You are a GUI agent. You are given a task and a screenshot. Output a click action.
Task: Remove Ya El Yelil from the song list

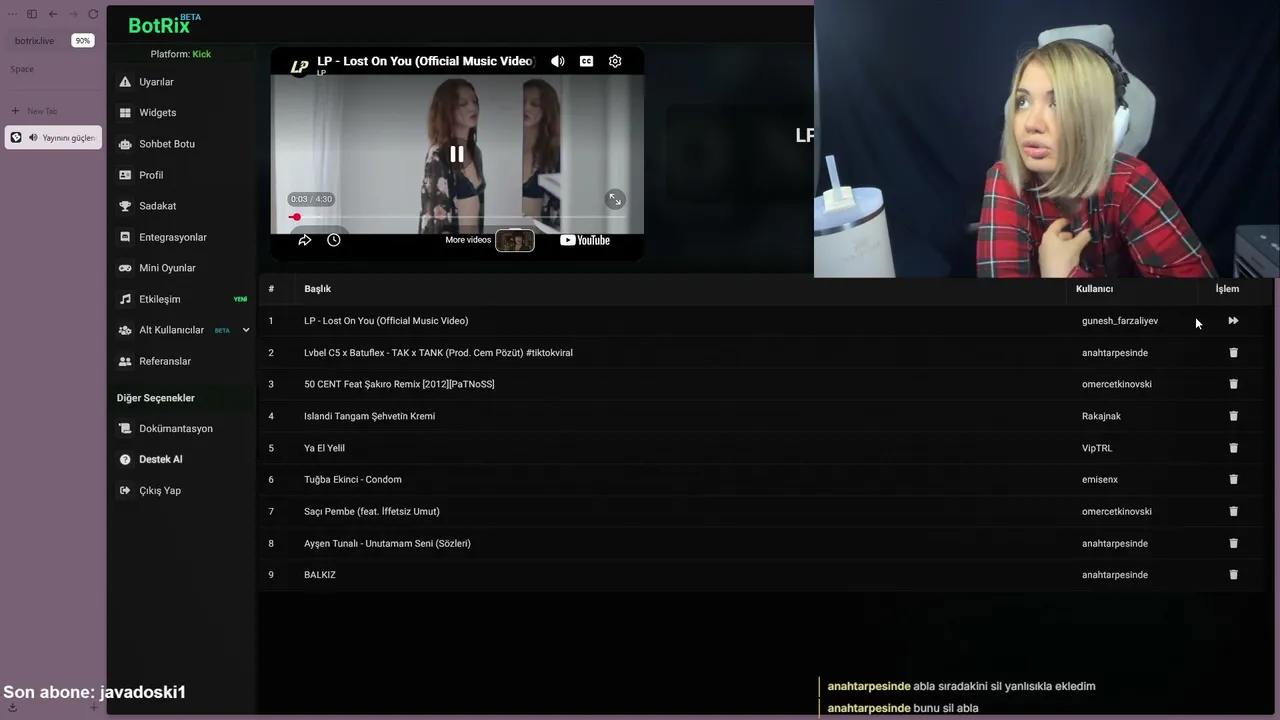tap(1233, 448)
